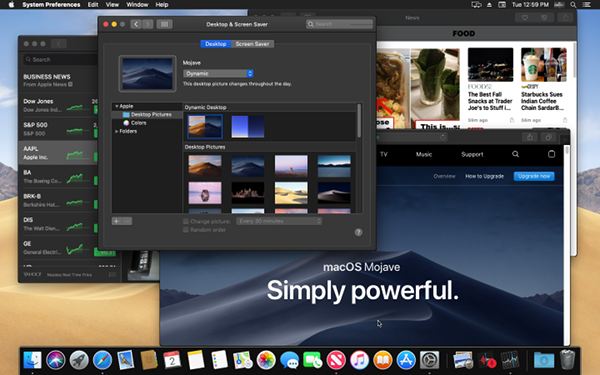Open Trash in the Dock
Image resolution: width=600 pixels, height=375 pixels.
pos(567,360)
